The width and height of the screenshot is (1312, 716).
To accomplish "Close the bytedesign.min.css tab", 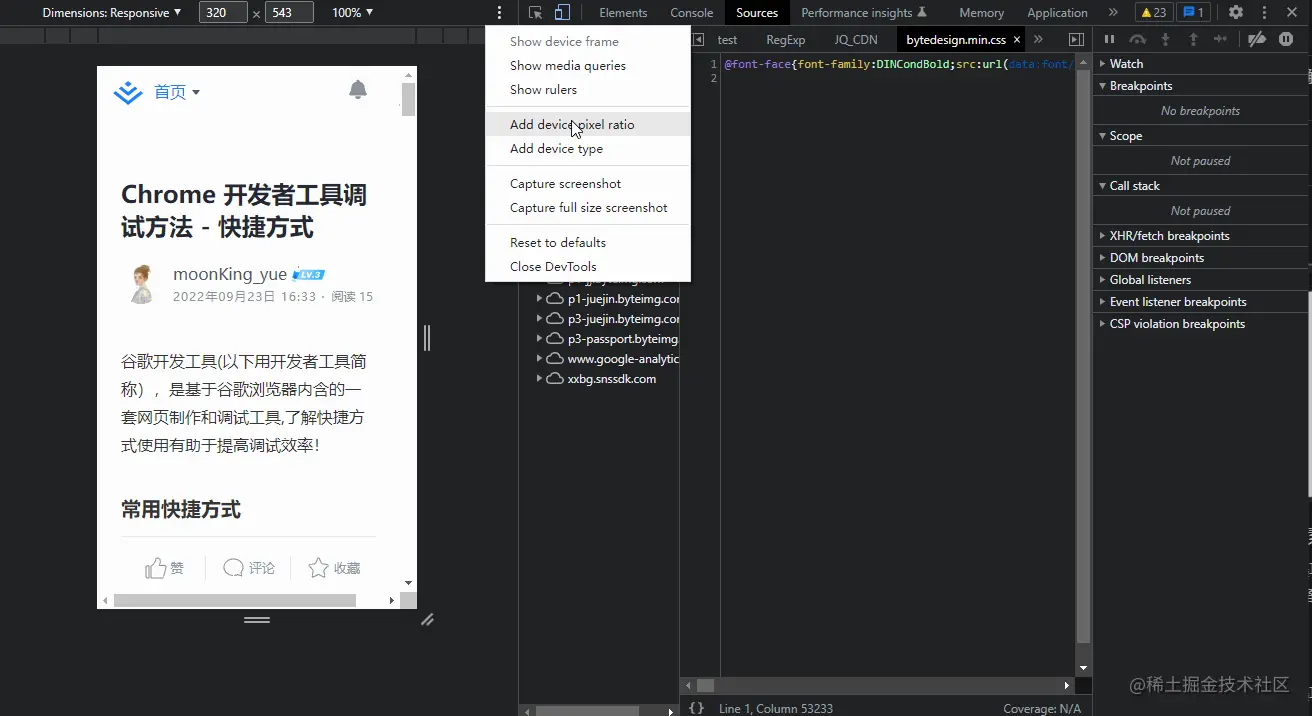I will (x=1017, y=40).
